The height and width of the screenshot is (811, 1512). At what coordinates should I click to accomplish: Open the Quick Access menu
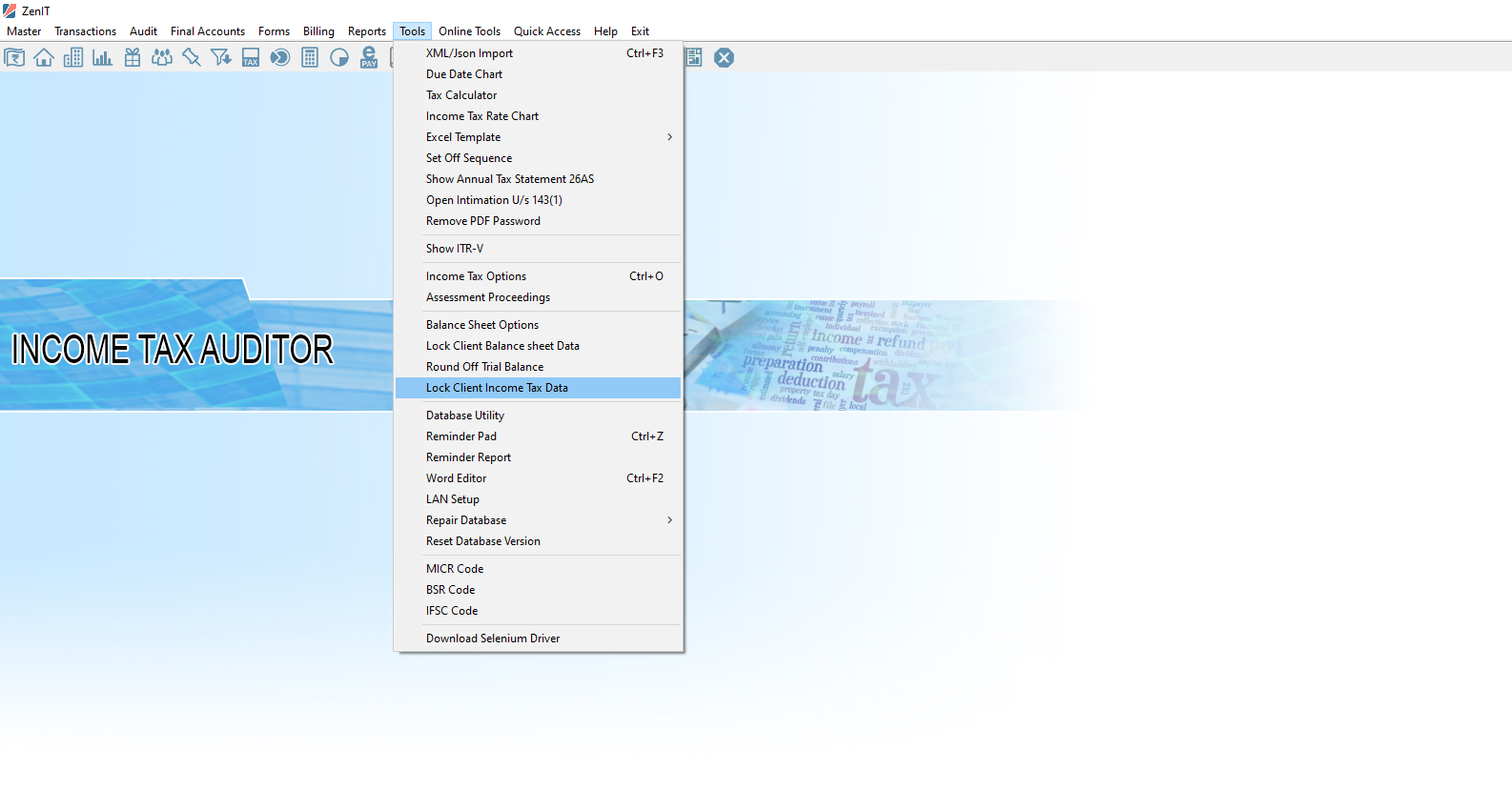[547, 31]
